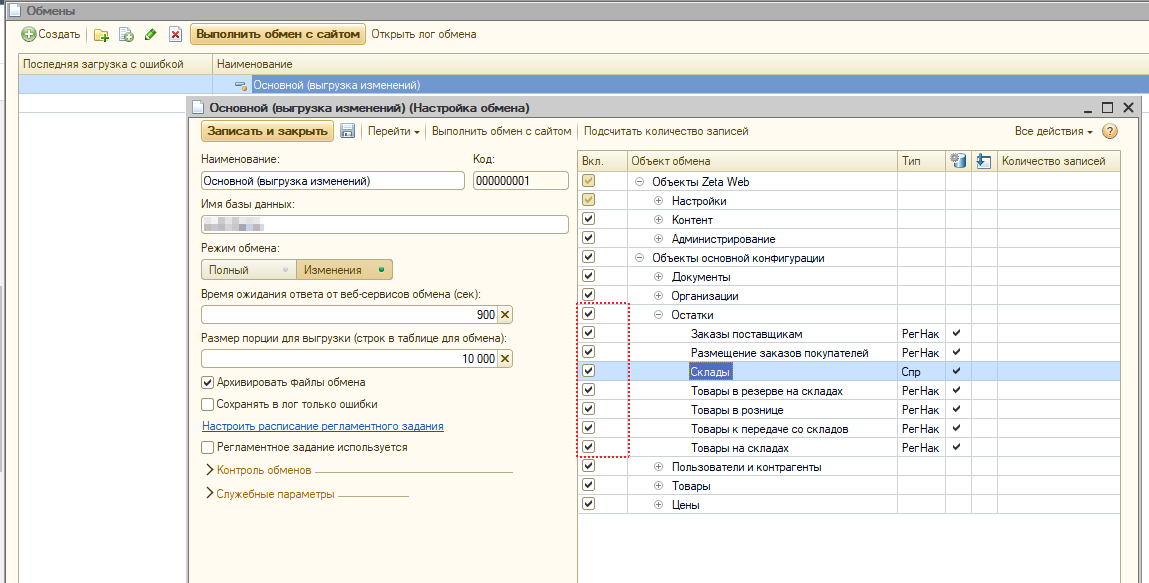The image size is (1149, 583).
Task: Uncheck the Вкл. box for Контент
Action: [588, 219]
